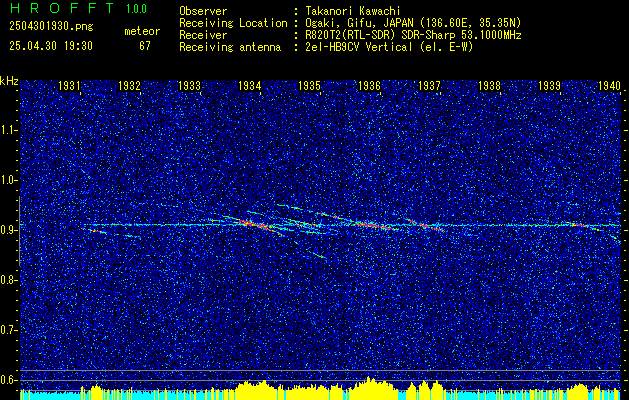The image size is (629, 400).
Task: Click the 1.1 kHz frequency label
Action: [x=9, y=130]
